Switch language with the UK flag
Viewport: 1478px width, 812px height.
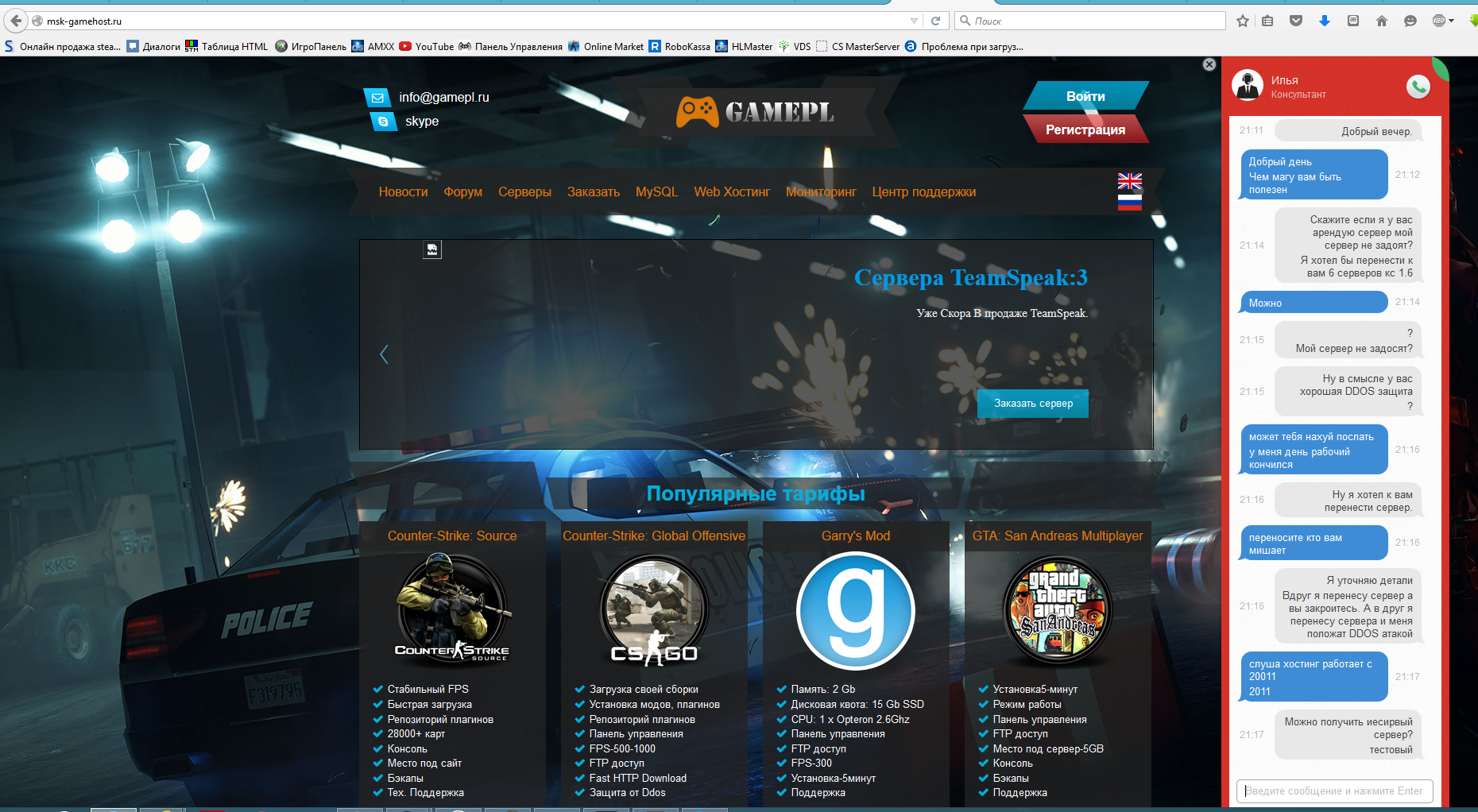(x=1129, y=181)
